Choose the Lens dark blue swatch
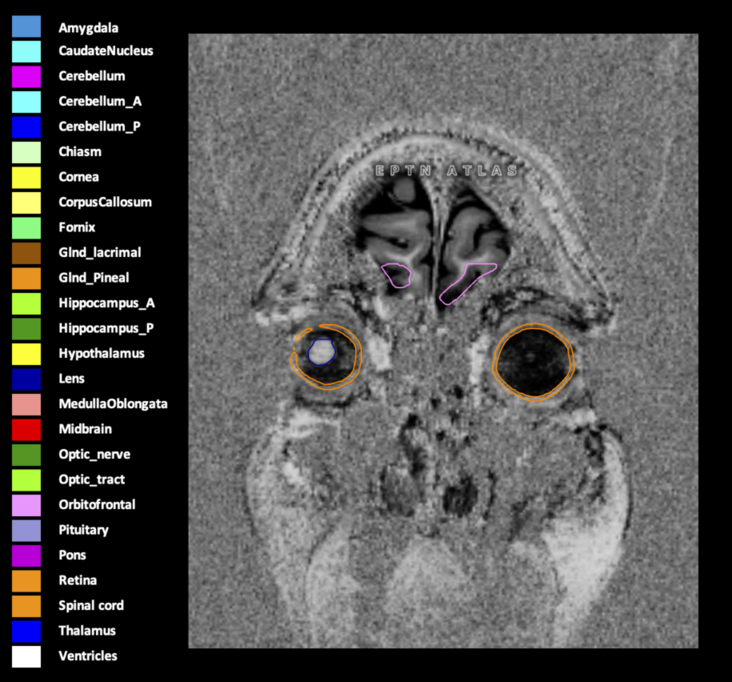 pyautogui.click(x=26, y=379)
